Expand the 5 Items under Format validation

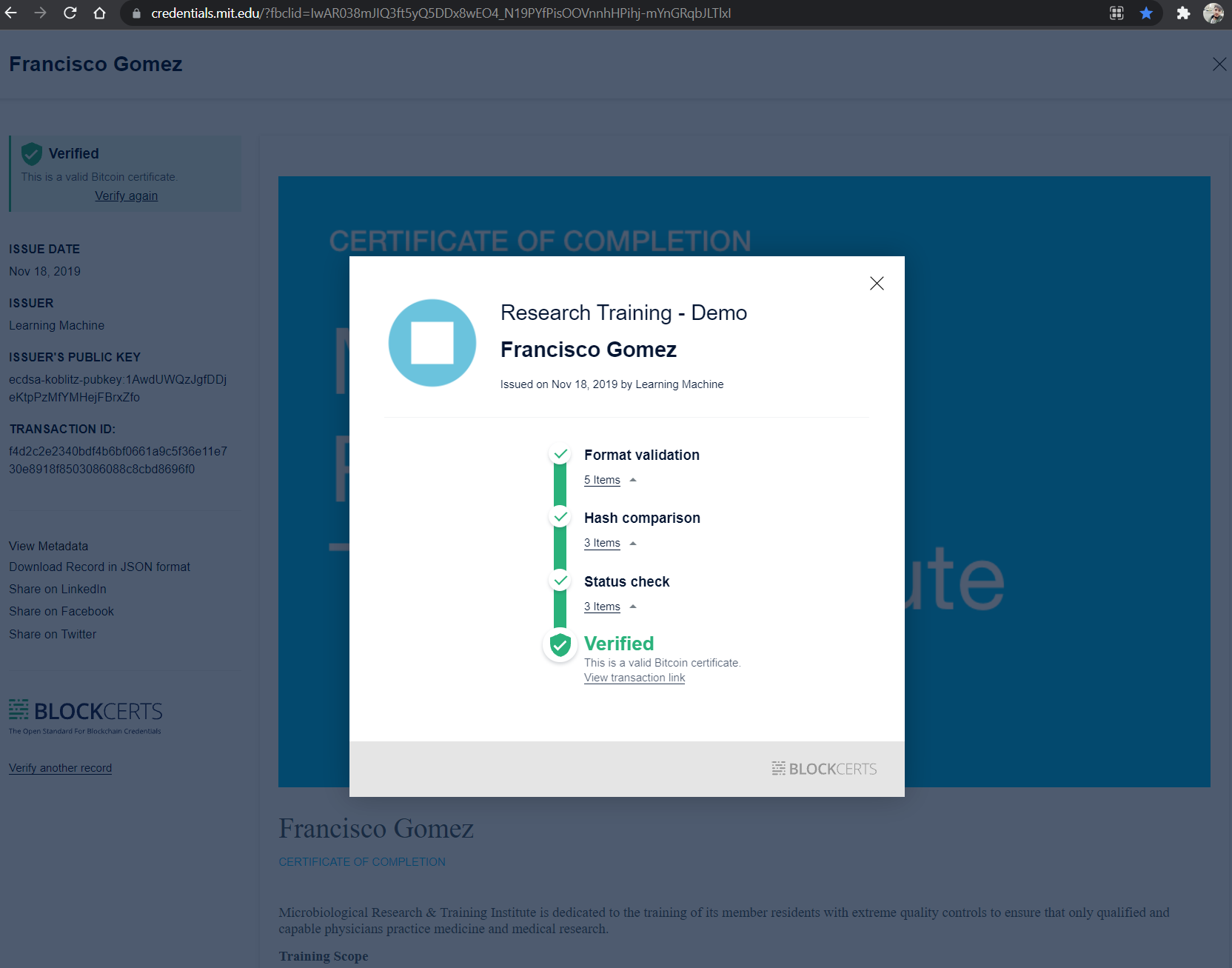tap(602, 480)
